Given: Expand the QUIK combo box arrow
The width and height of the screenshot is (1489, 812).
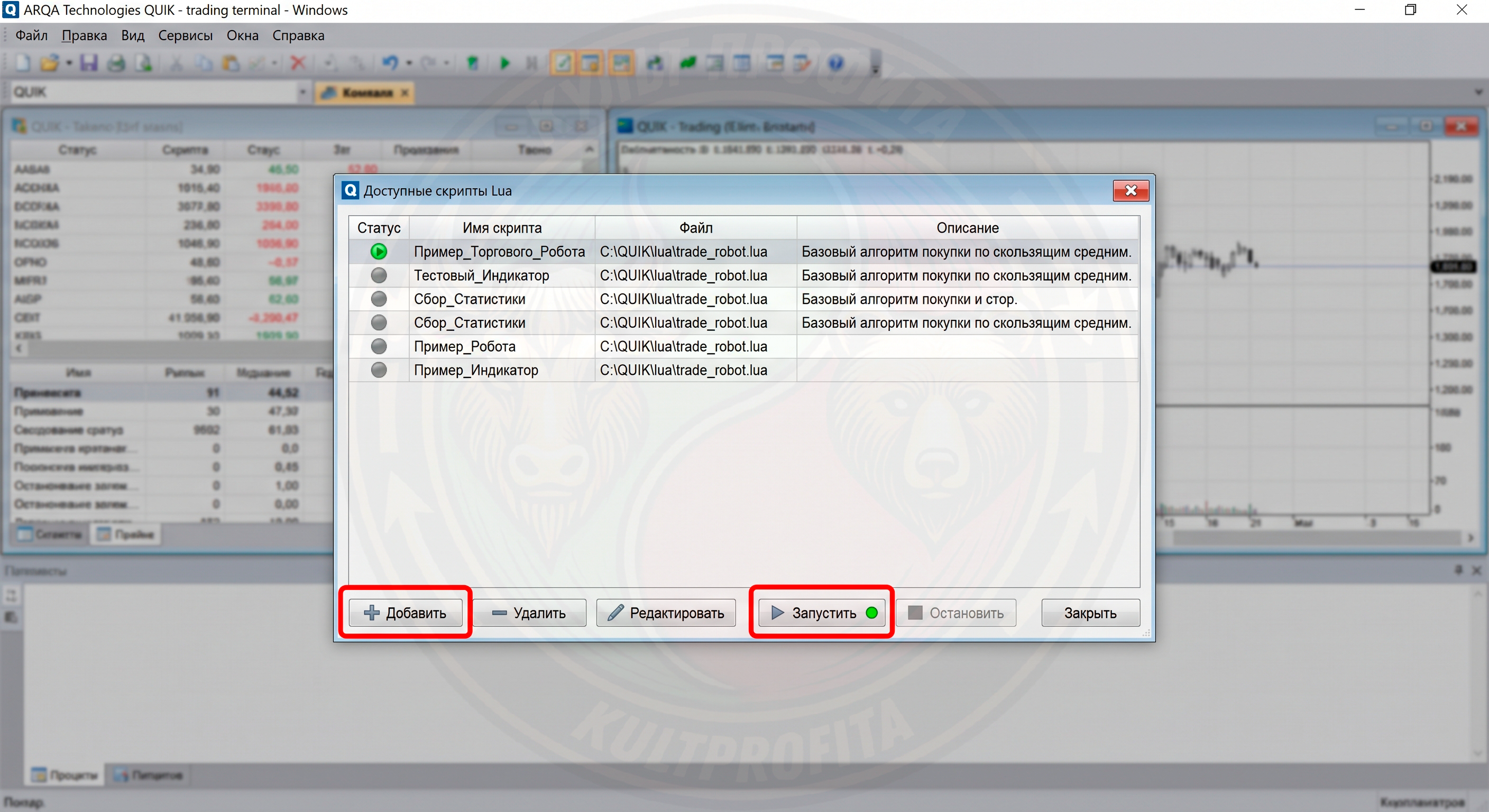Looking at the screenshot, I should tap(302, 92).
